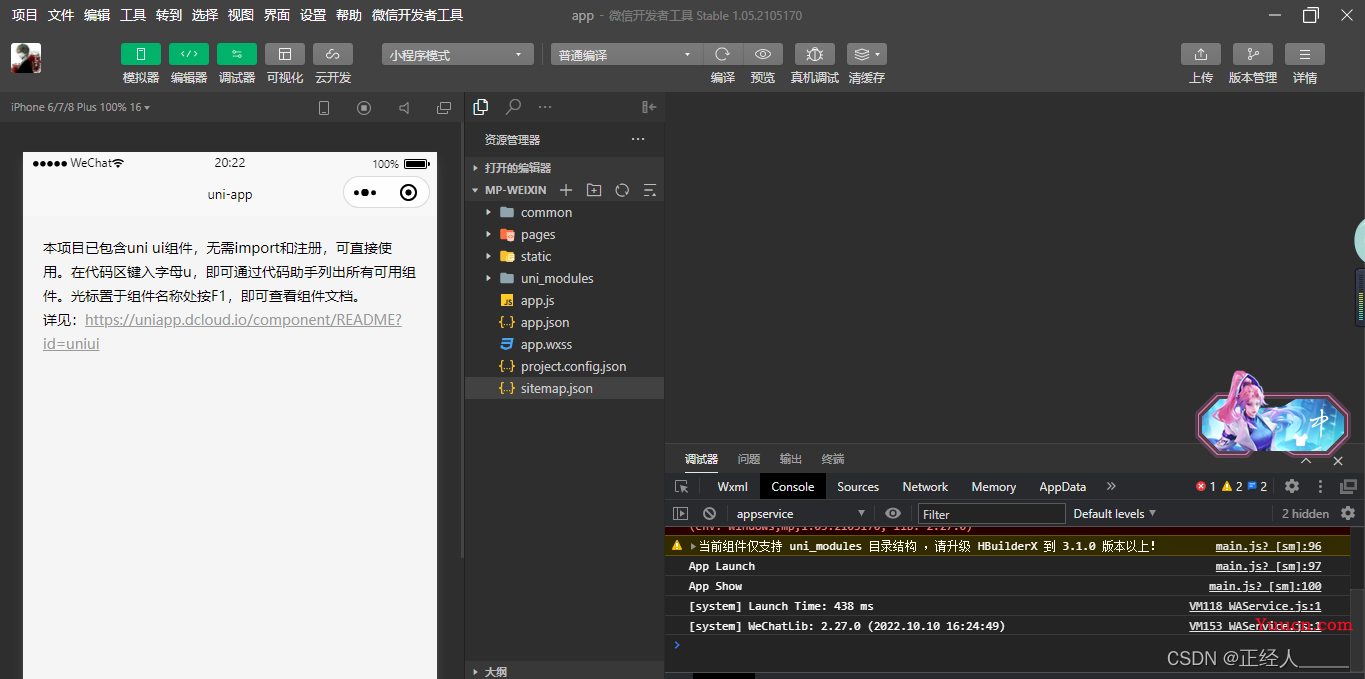Open the iPhone 6/7/8 Plus device dropdown
The width and height of the screenshot is (1365, 679).
80,107
